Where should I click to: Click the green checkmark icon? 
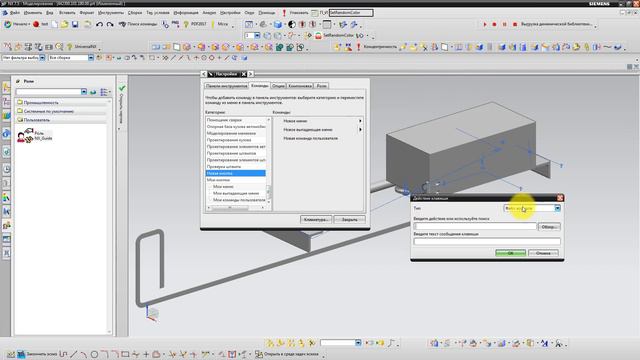point(122,88)
